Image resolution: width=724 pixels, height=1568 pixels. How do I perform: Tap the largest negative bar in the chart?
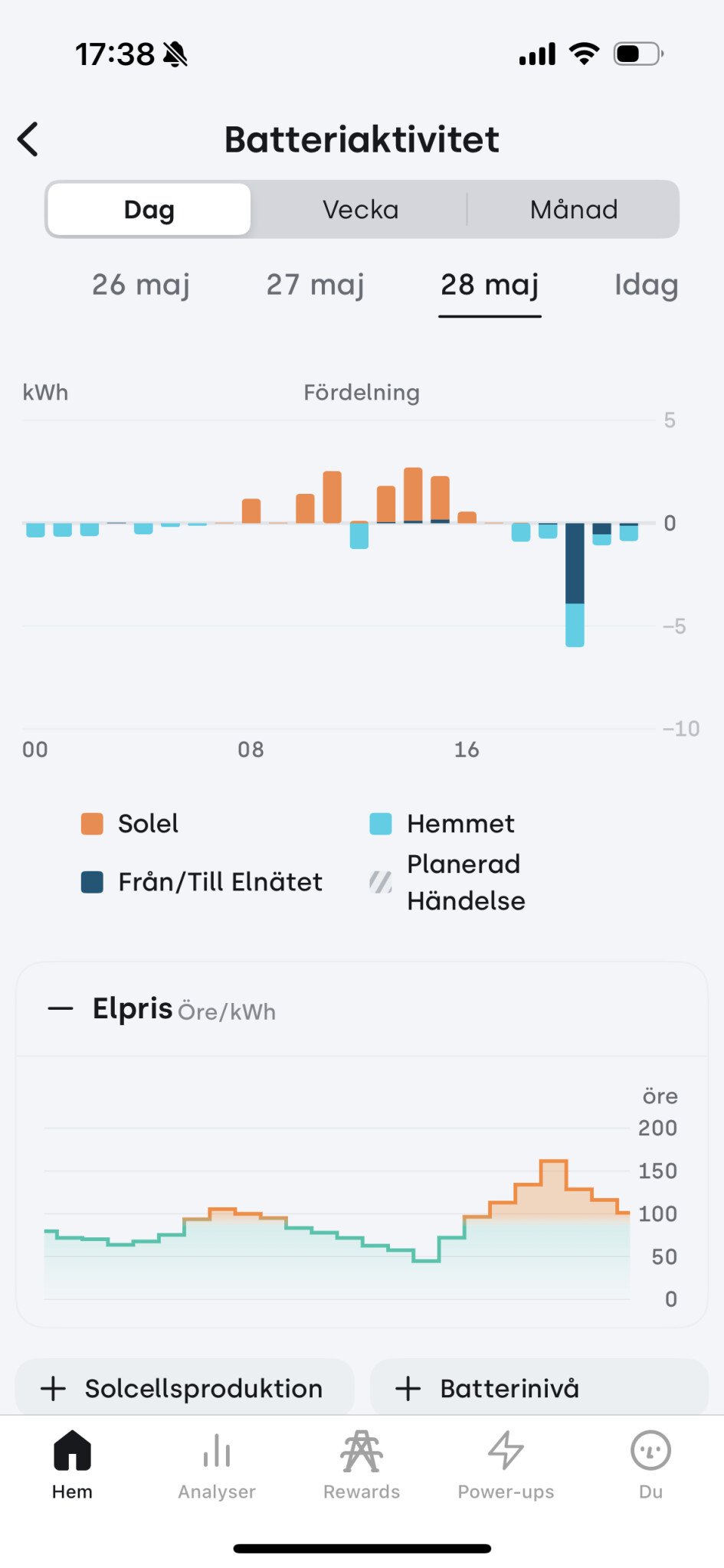(x=575, y=584)
